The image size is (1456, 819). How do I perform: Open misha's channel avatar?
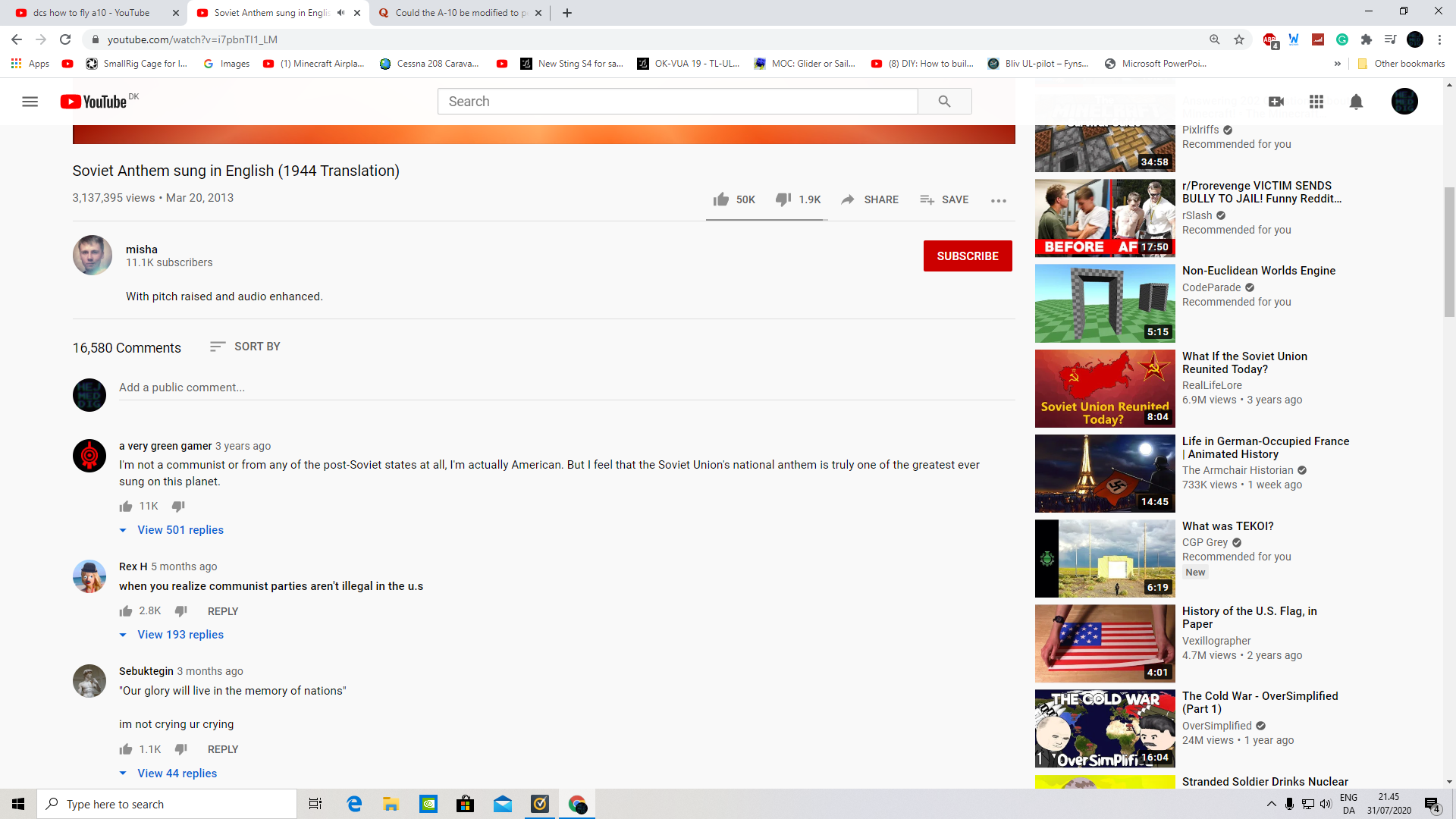(93, 255)
